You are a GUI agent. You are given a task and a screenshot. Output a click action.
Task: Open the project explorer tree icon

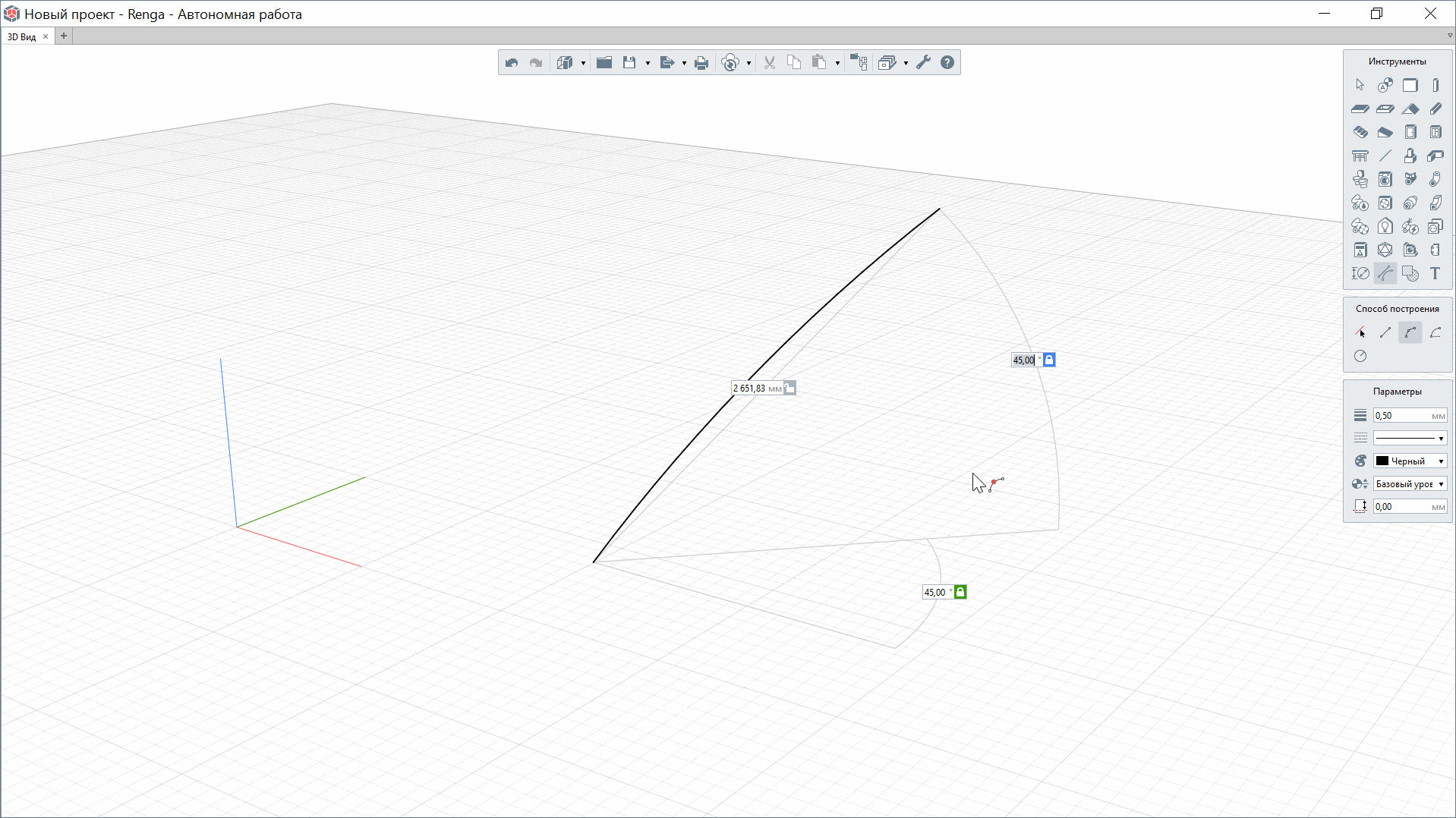(x=859, y=63)
